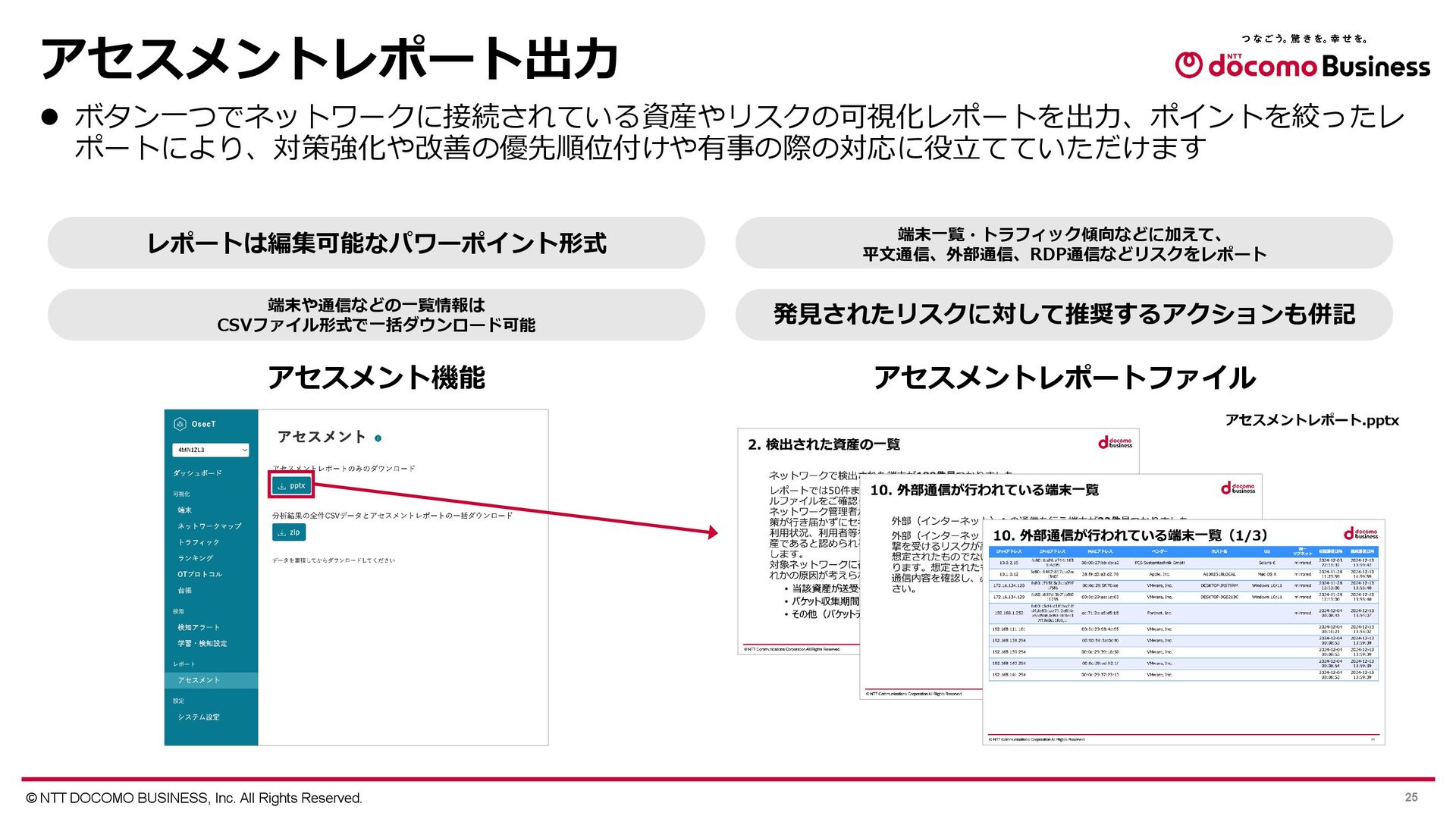
Task: Select slide thumbnail '10. 外部通信が行われている端末一覧 (1/3)'
Action: tap(1184, 632)
